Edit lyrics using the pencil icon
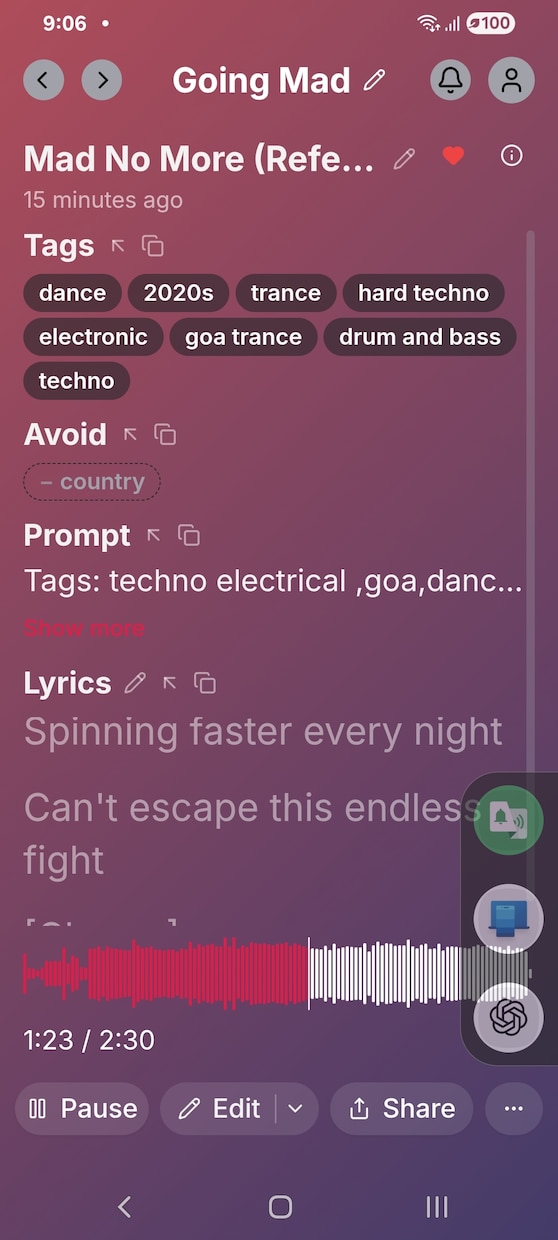Screen dimensions: 558x1240 (135, 683)
